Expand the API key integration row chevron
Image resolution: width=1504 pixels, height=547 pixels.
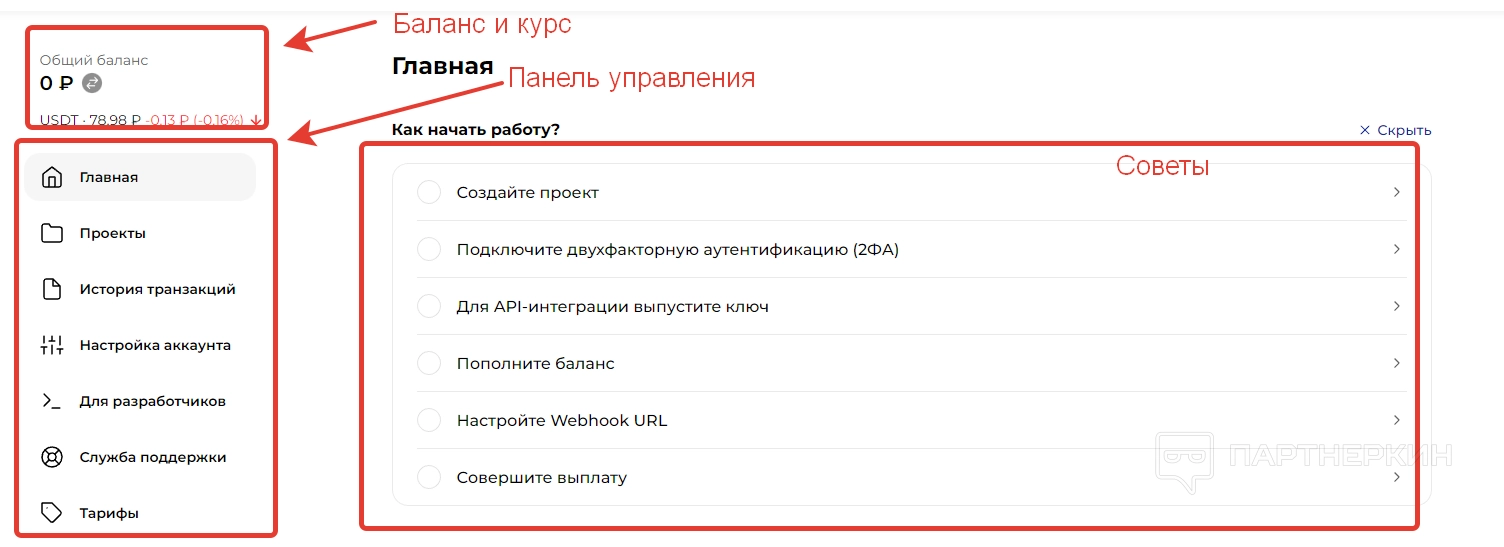click(x=1397, y=306)
